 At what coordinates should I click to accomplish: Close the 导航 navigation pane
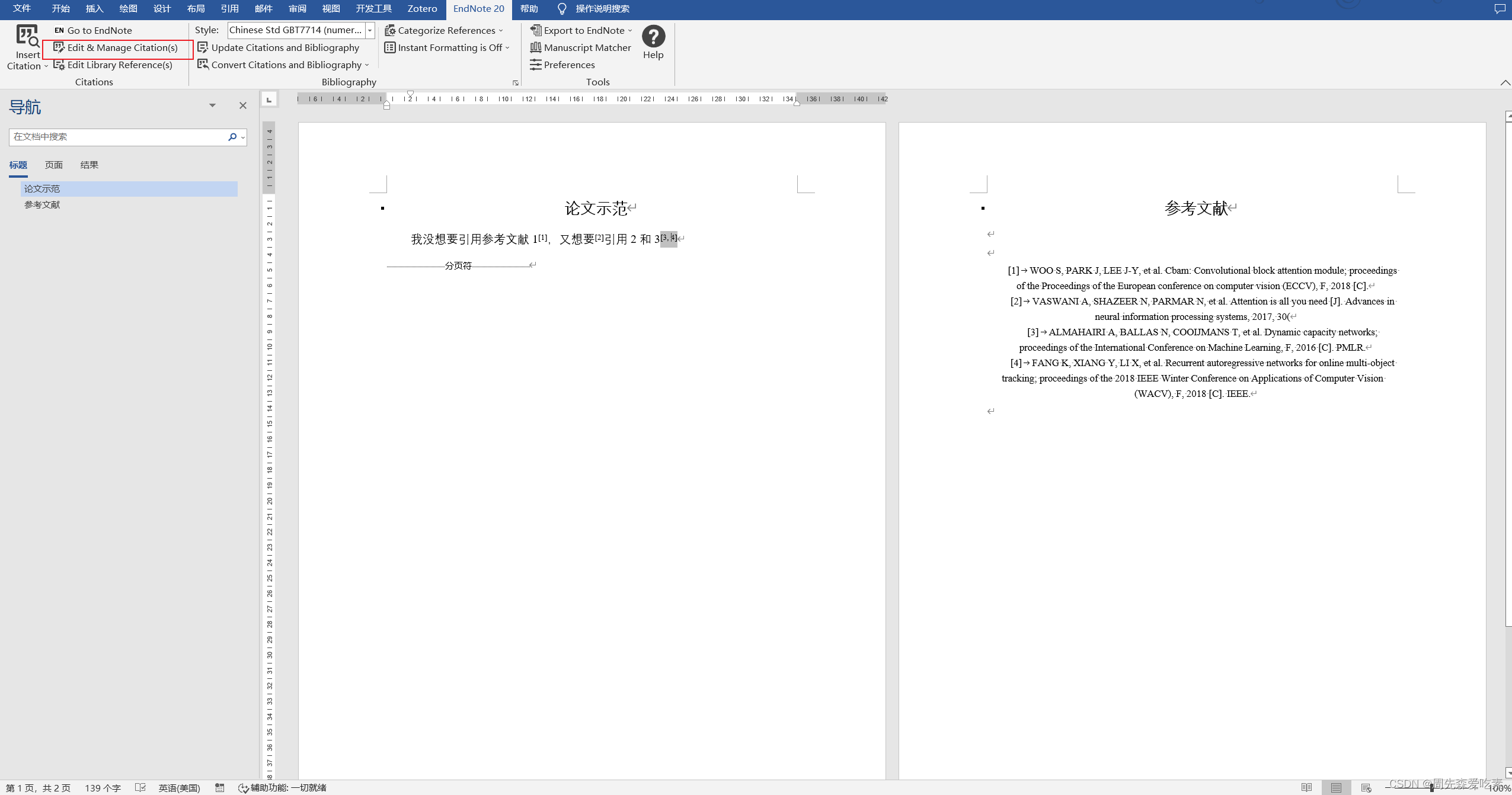click(242, 105)
